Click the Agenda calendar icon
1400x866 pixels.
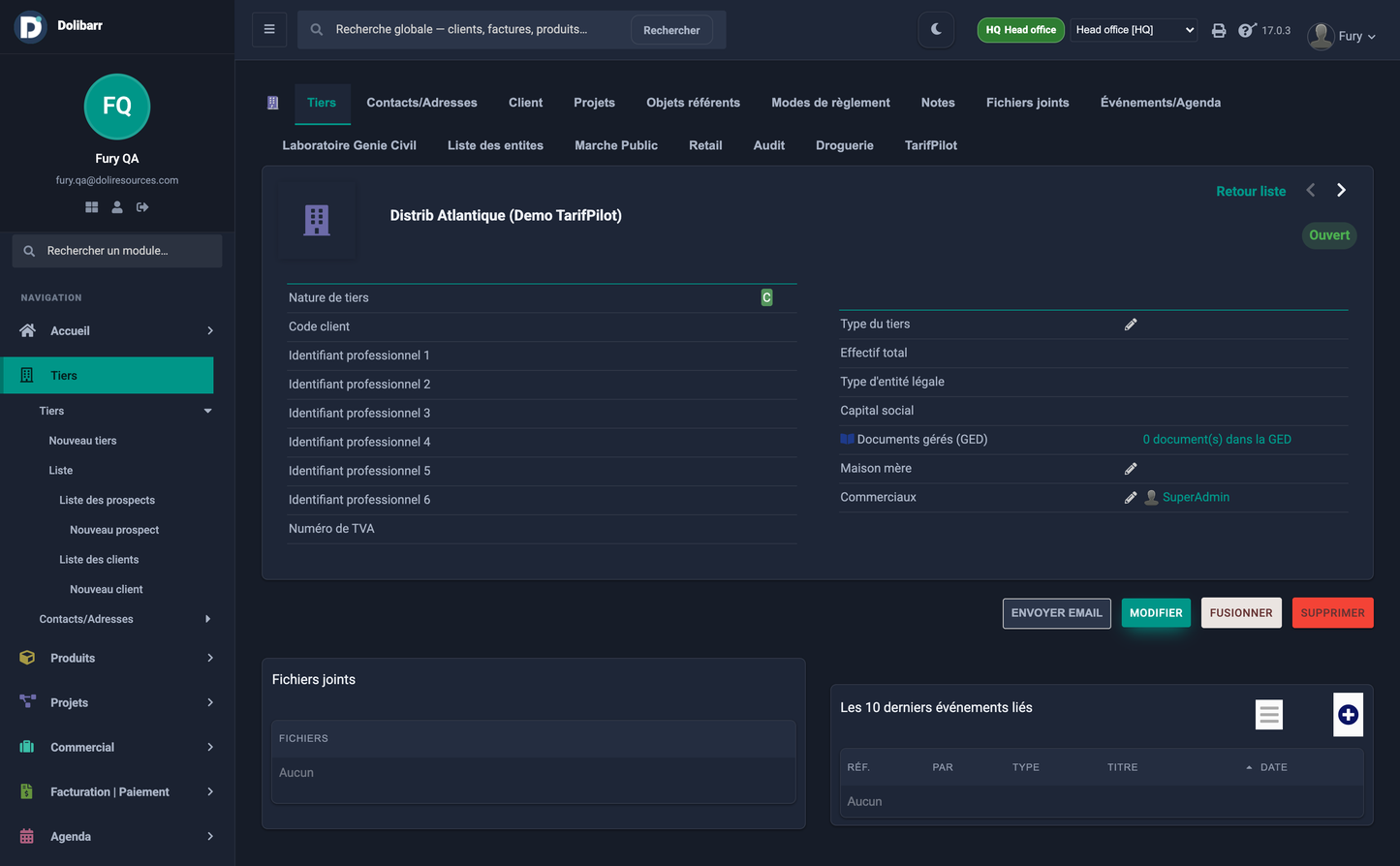27,836
